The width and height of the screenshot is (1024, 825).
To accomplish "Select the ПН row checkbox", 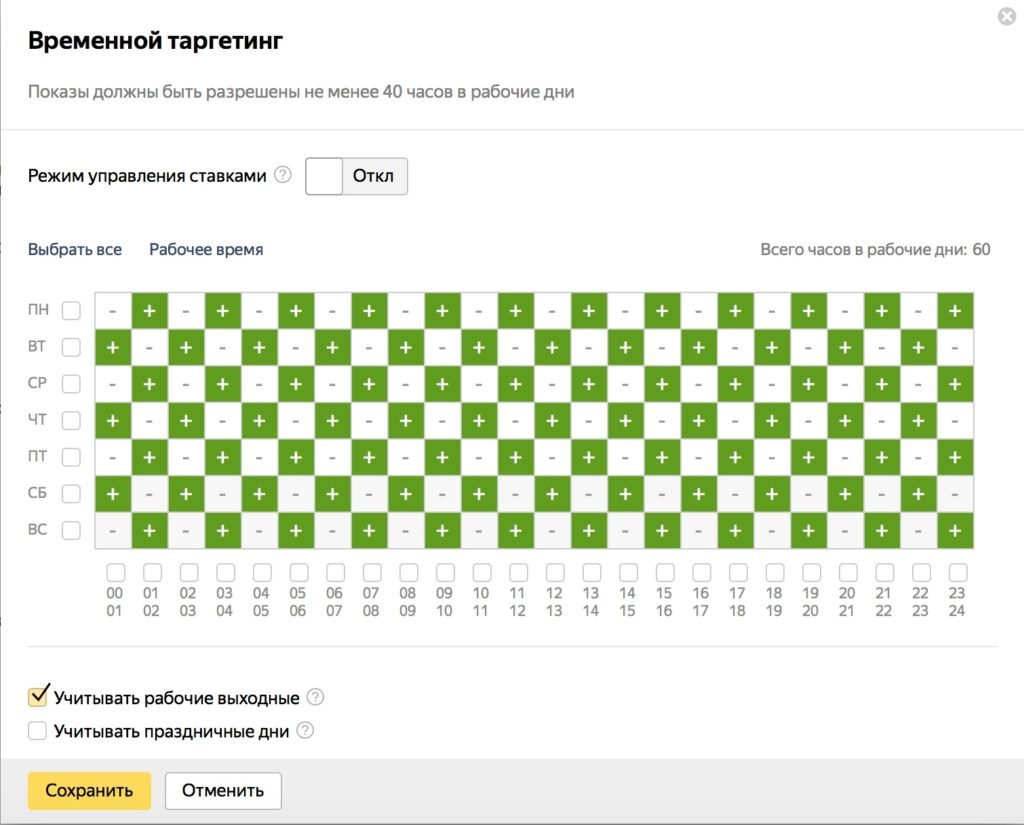I will coord(70,310).
